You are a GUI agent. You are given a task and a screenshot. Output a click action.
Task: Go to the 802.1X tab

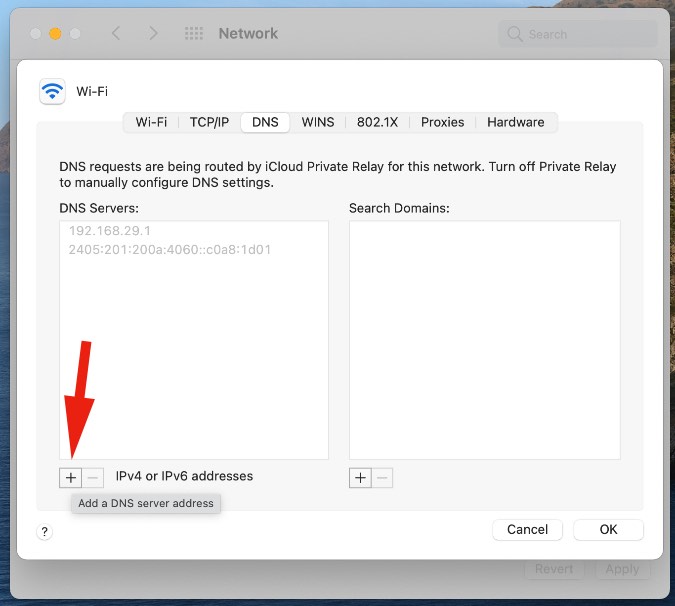point(377,122)
